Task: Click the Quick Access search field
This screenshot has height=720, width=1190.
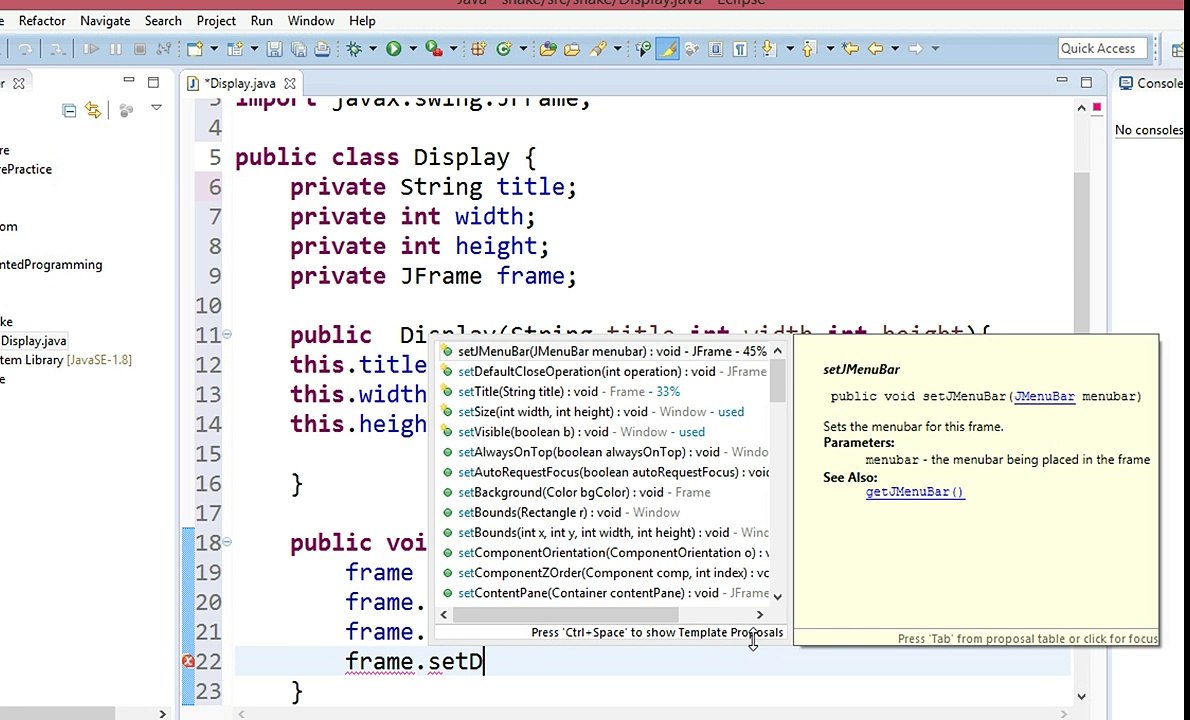Action: (1102, 49)
